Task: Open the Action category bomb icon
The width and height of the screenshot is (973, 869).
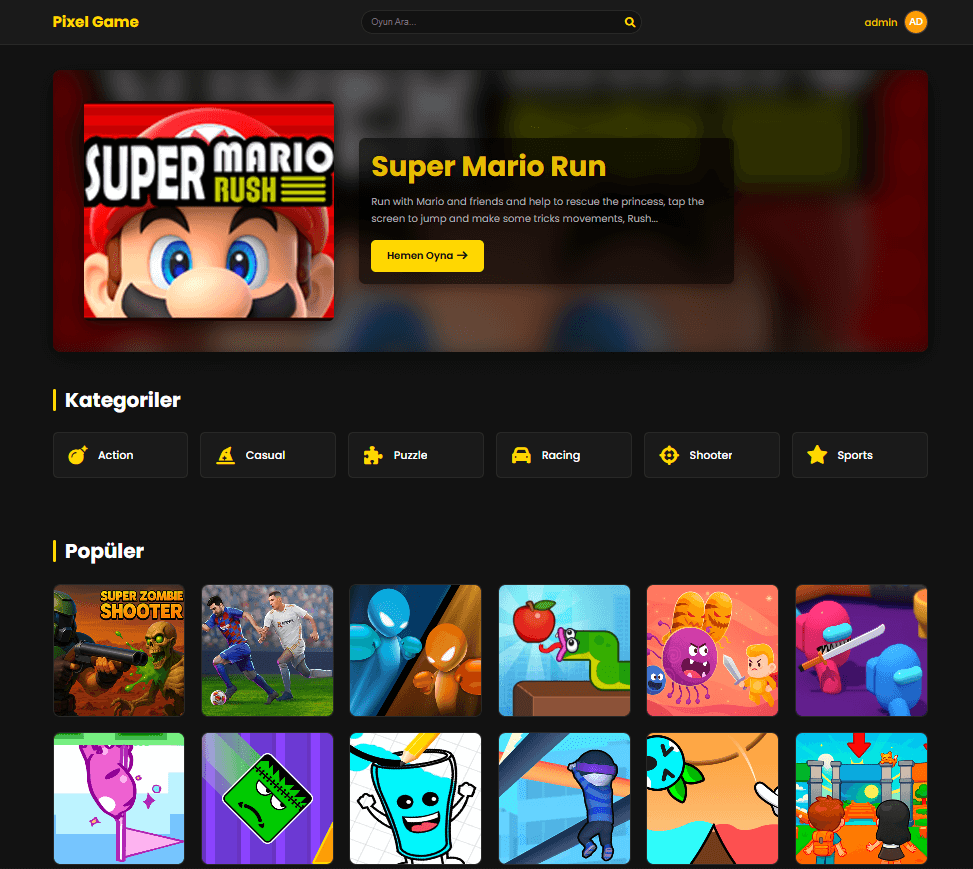Action: [x=78, y=455]
